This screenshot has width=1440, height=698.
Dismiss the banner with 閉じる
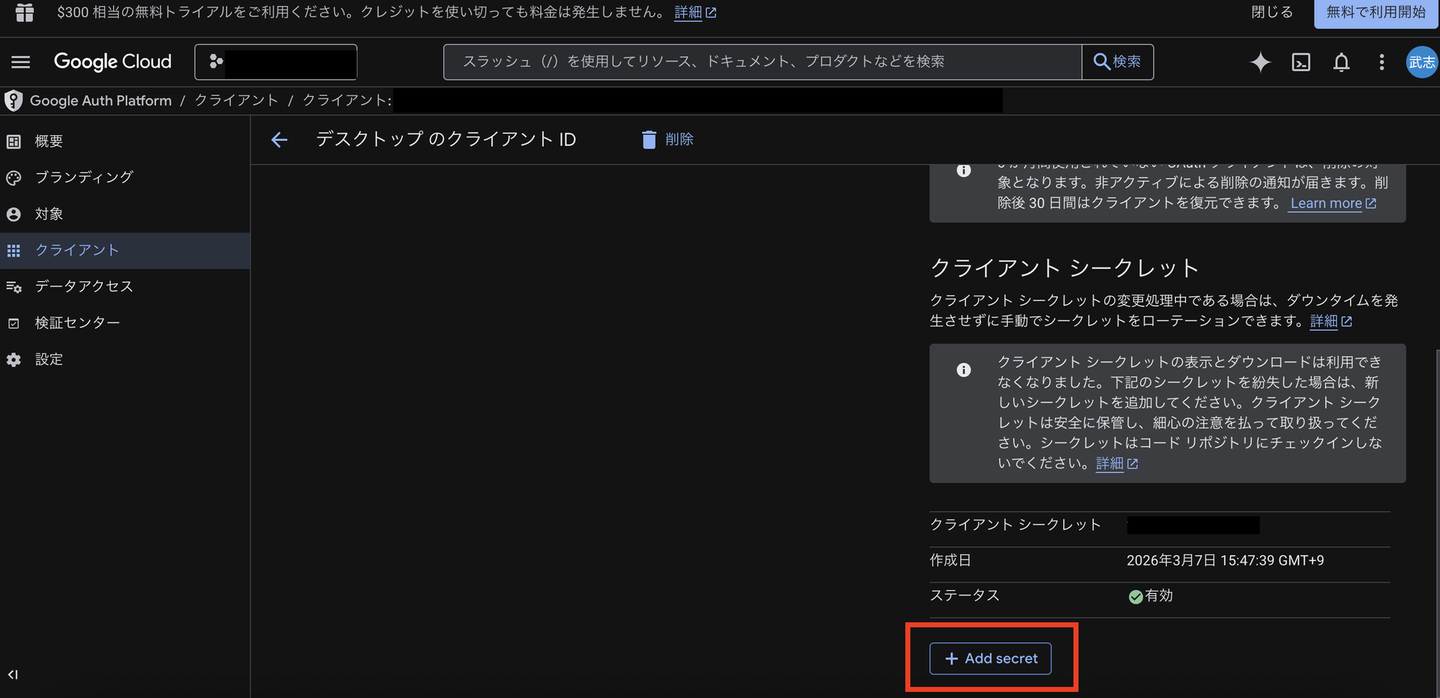1272,13
